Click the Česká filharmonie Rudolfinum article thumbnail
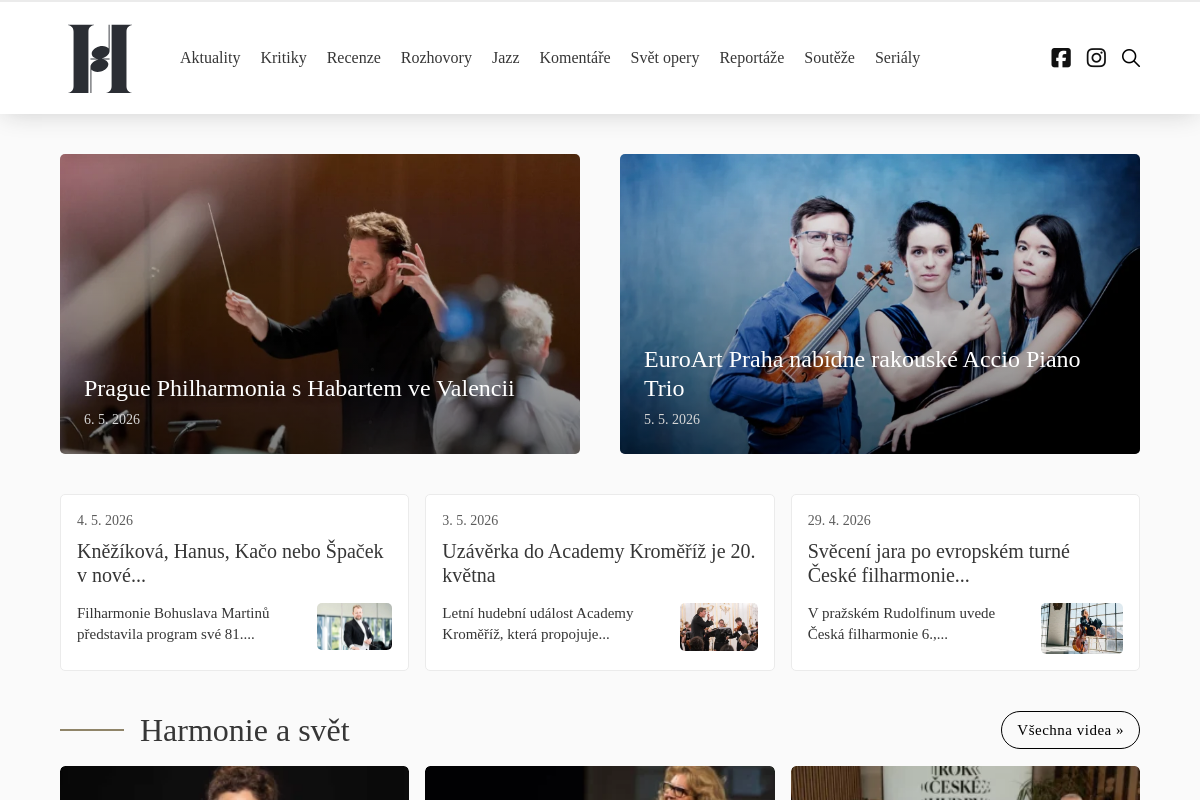 click(1082, 628)
